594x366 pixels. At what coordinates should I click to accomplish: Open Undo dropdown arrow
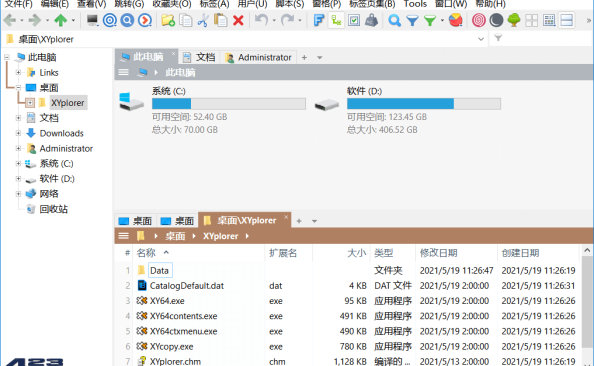274,20
